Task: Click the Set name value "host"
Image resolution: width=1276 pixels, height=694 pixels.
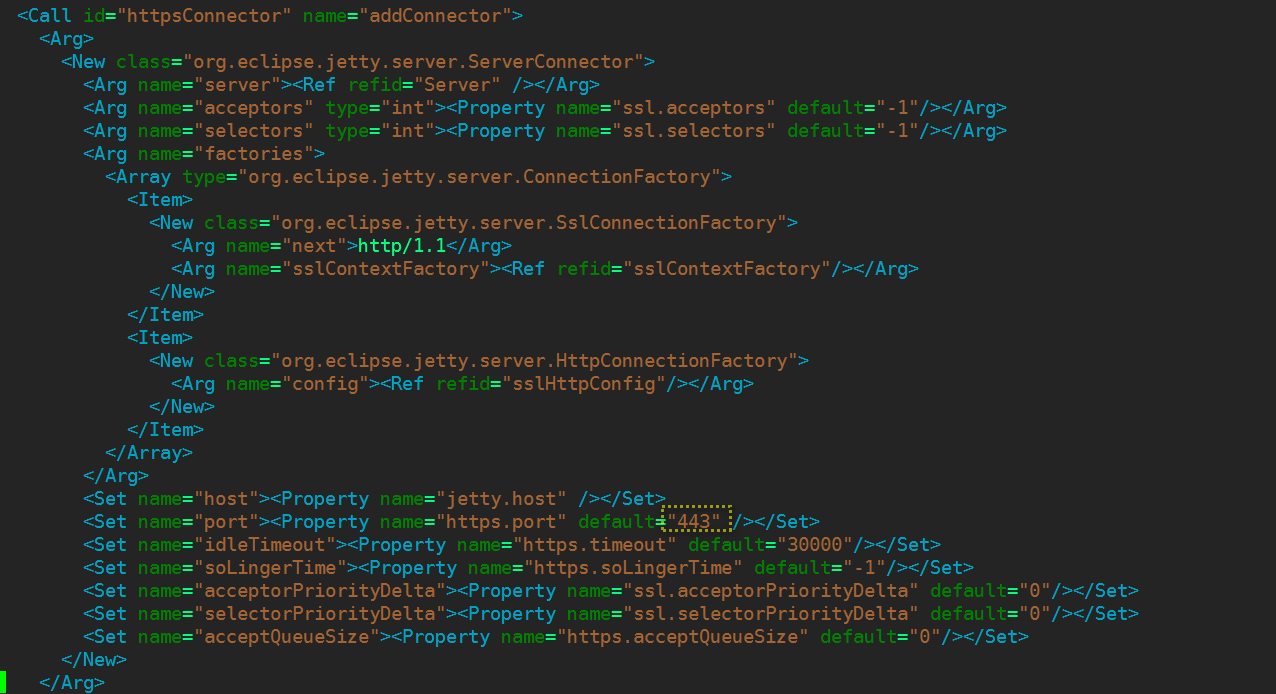Action: pos(226,499)
